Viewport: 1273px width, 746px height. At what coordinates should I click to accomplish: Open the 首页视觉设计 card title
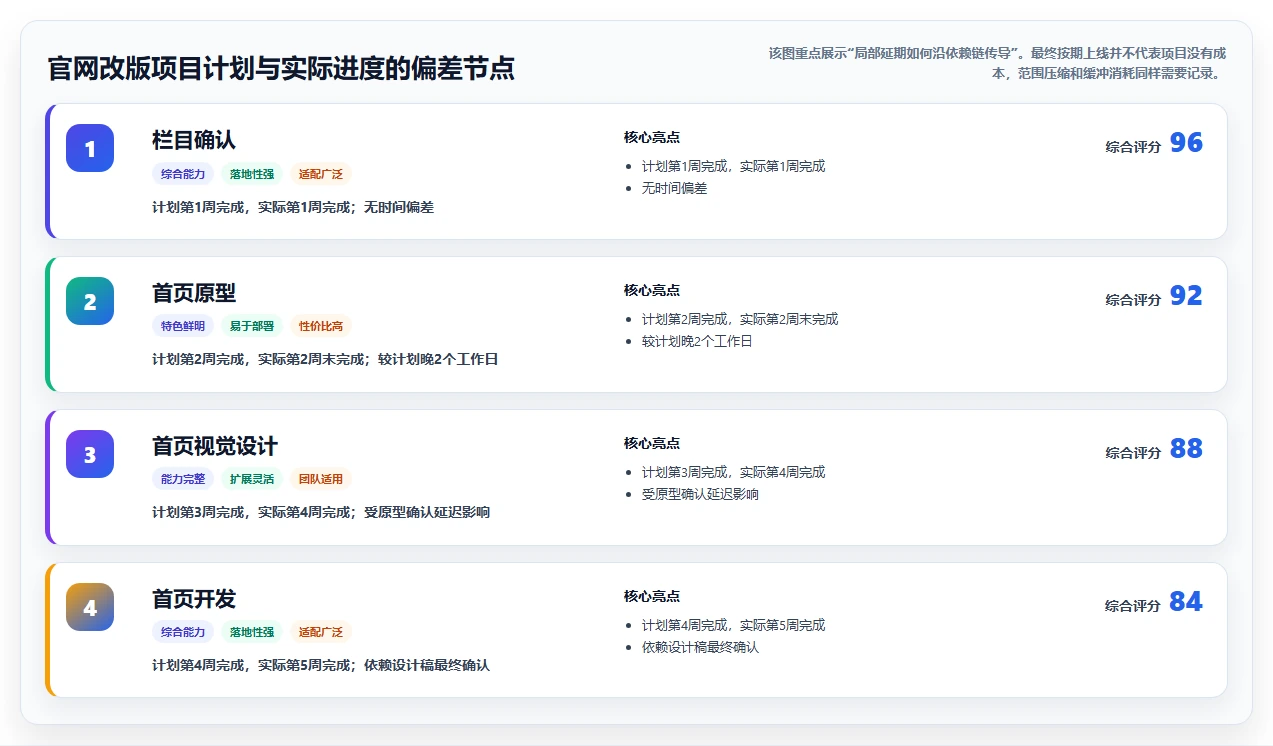[x=215, y=446]
